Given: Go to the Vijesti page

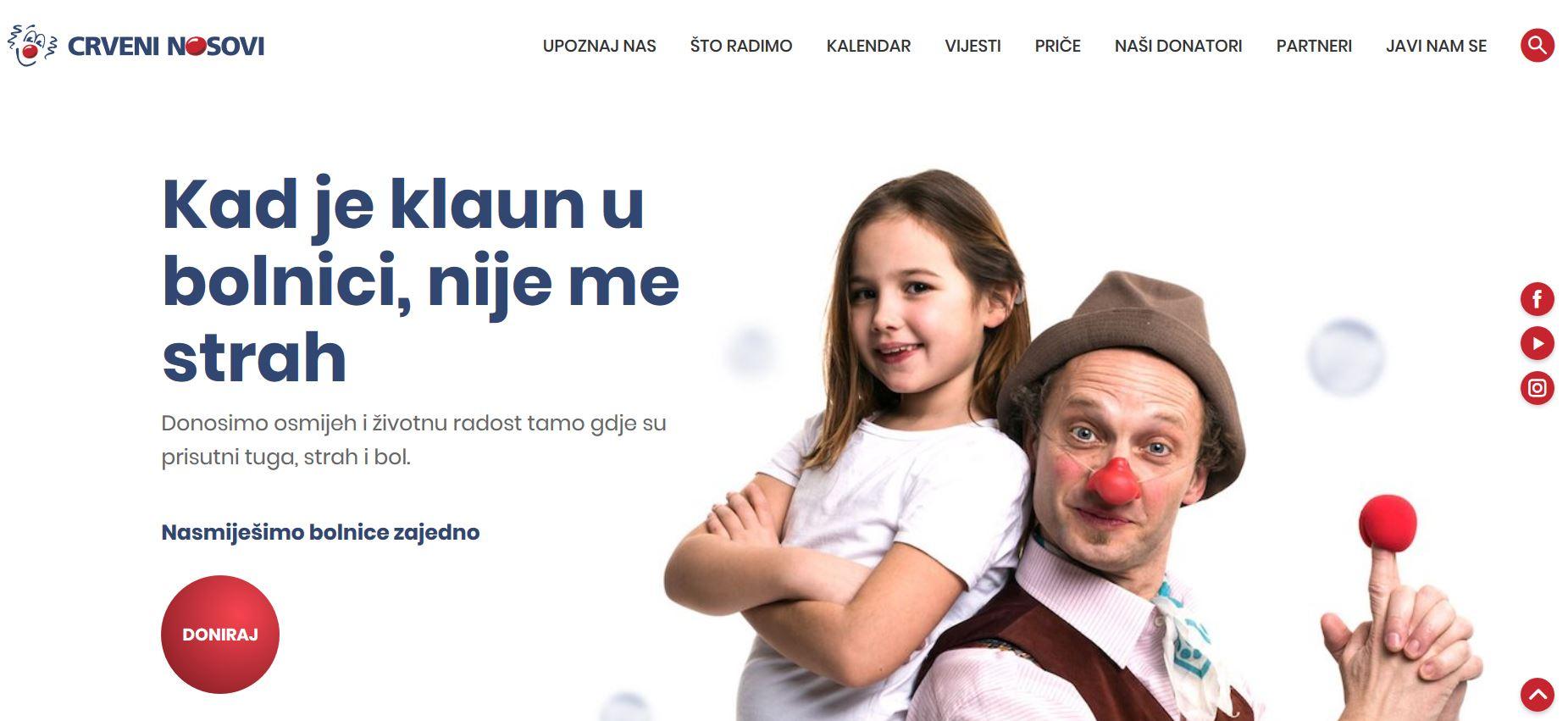Looking at the screenshot, I should pos(972,46).
